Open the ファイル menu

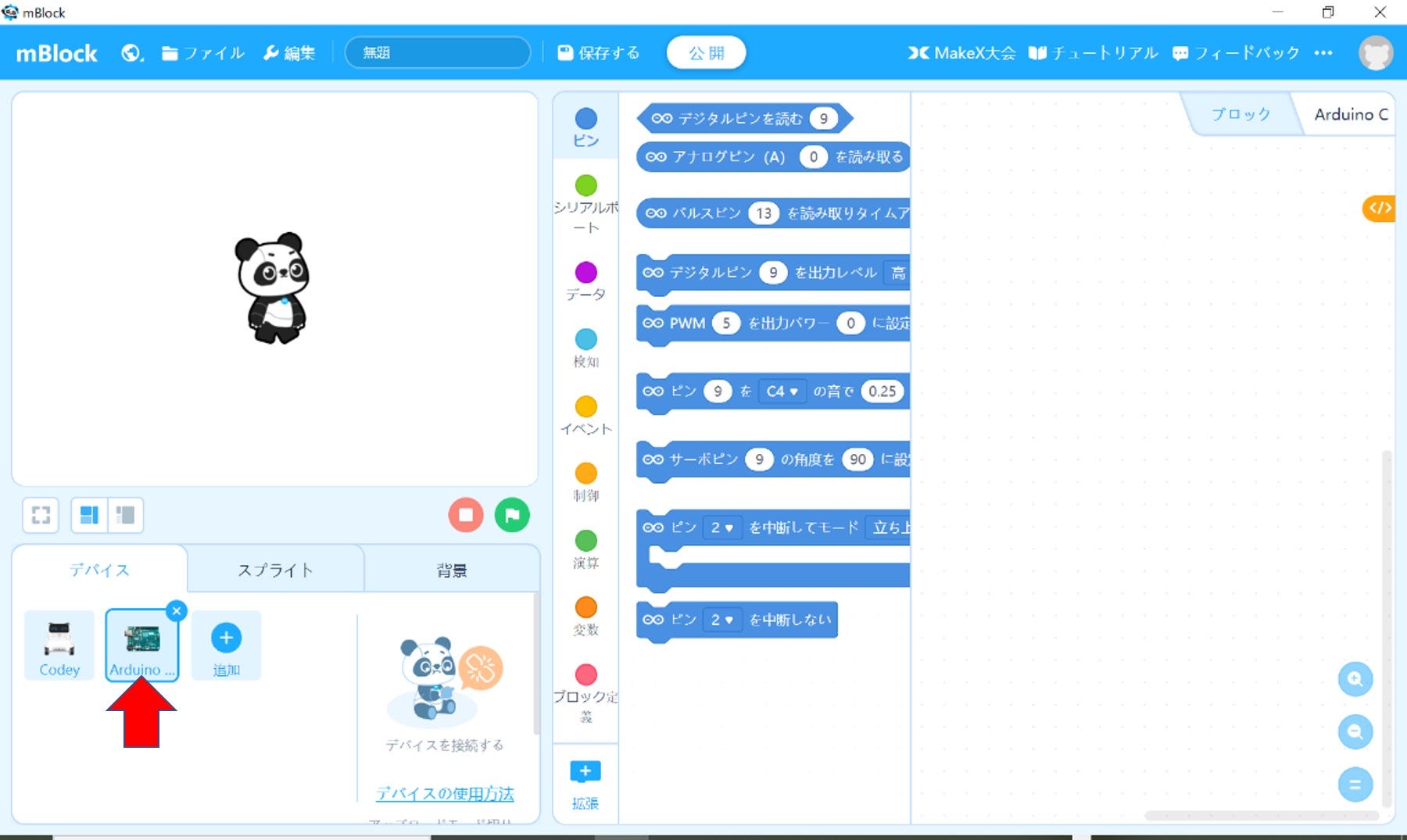pyautogui.click(x=202, y=52)
